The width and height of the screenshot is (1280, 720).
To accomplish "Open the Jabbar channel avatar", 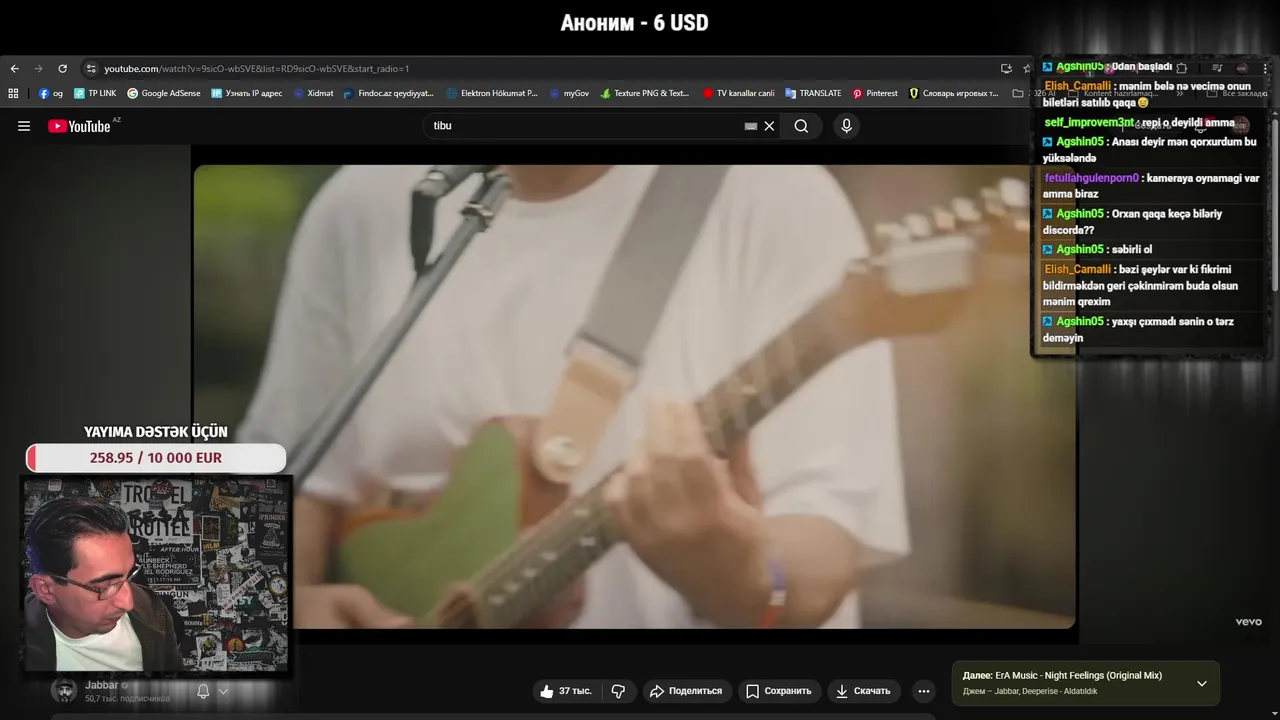I will point(64,691).
